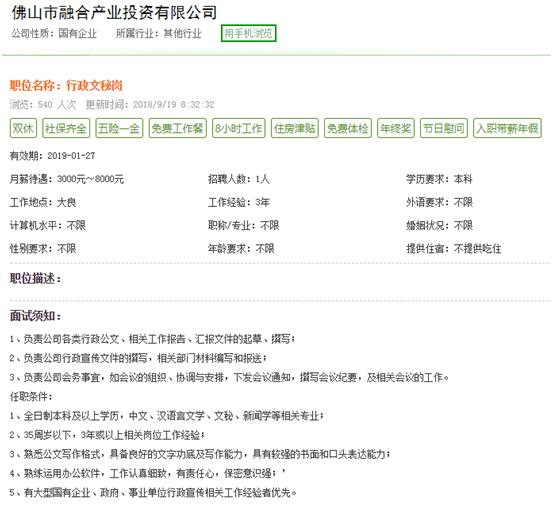Select the 入职带薪年假 benefit tag
This screenshot has height=516, width=553.
tap(507, 128)
